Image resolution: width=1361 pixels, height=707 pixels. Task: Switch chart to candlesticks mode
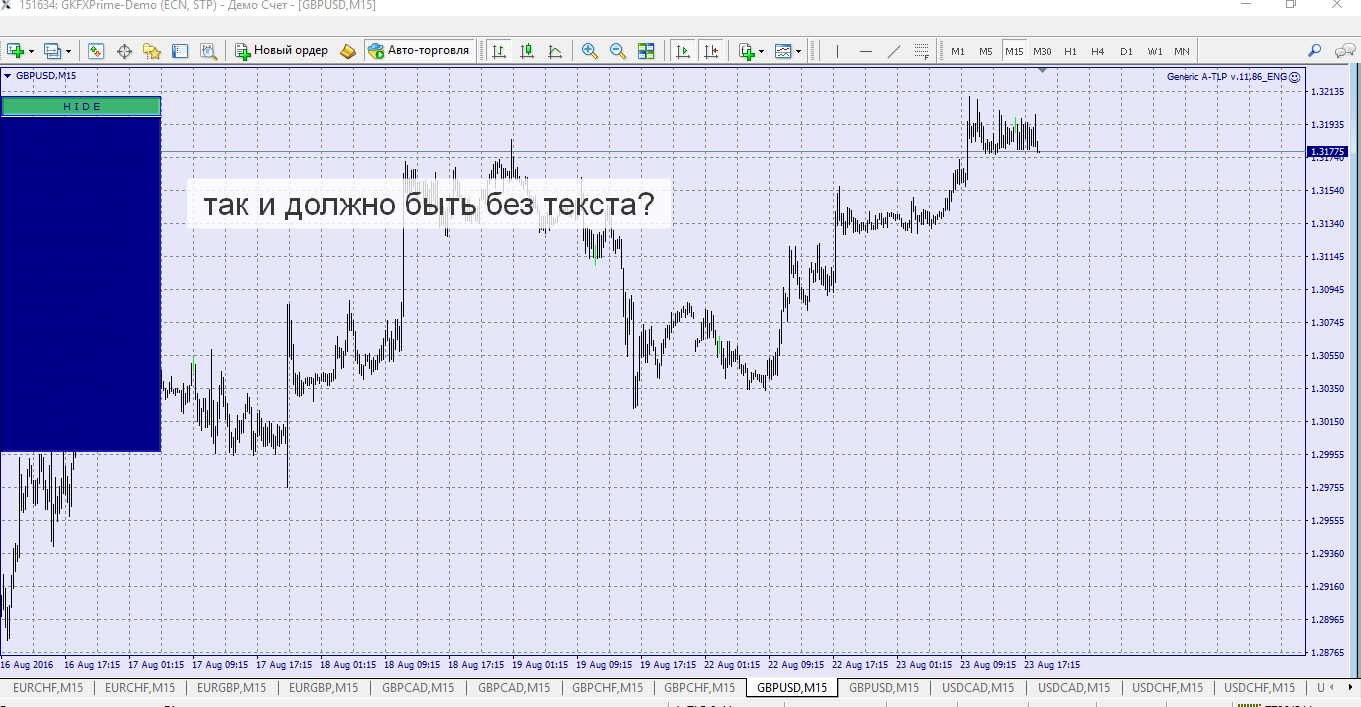(x=526, y=50)
